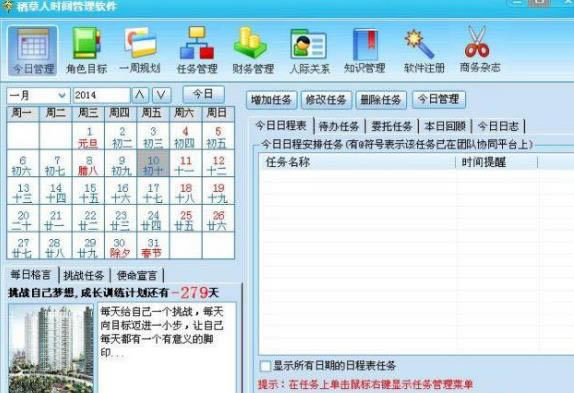Image resolution: width=574 pixels, height=393 pixels.
Task: Click 今日管理 button beside 删除任务
Action: [x=439, y=99]
